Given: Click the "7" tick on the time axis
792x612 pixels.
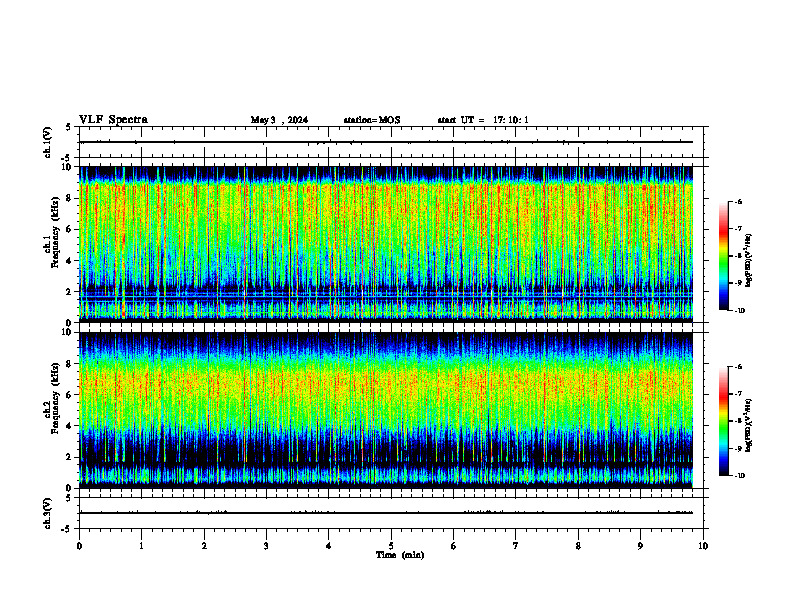Looking at the screenshot, I should (516, 546).
